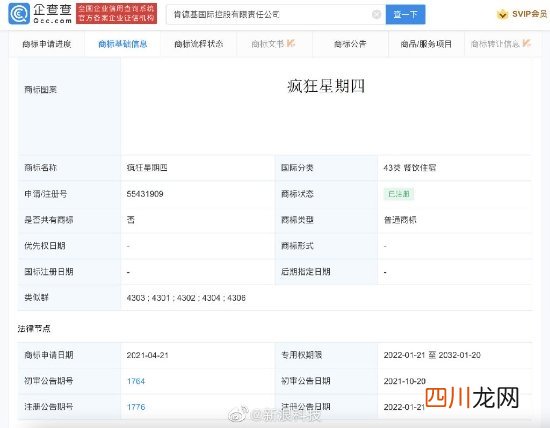Select application date 2021-04-21
550x428 pixels.
147,355
